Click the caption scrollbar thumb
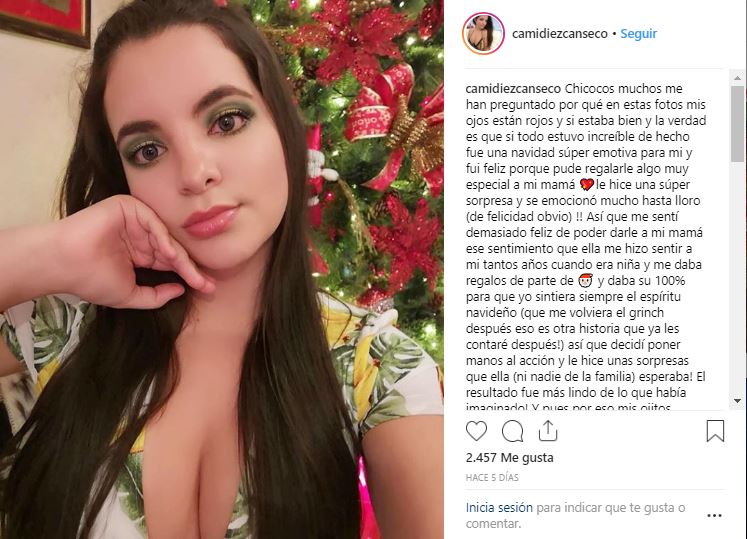747x539 pixels. point(737,124)
